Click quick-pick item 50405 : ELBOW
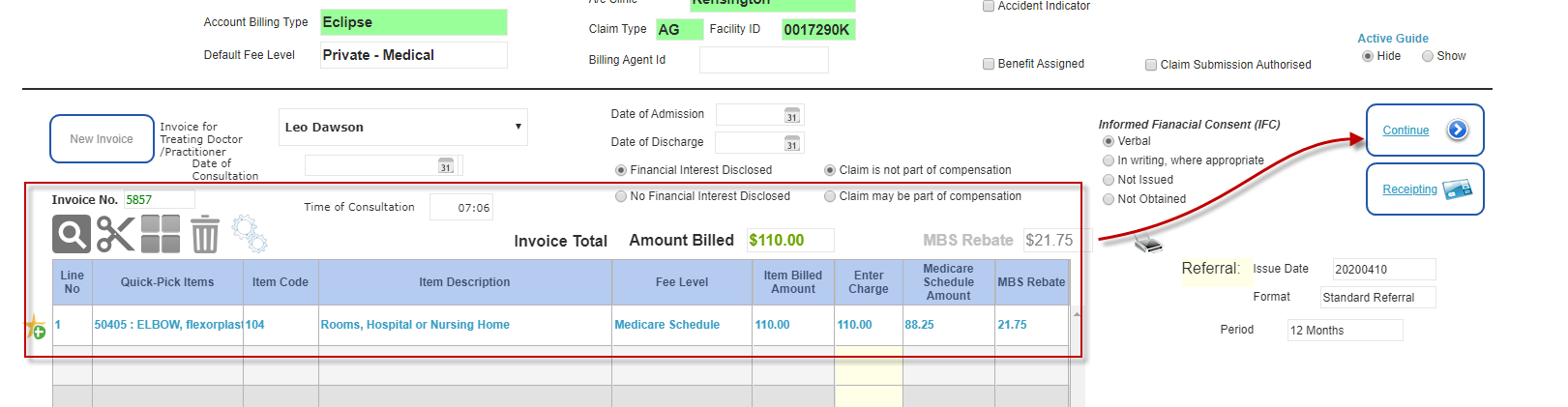This screenshot has height=407, width=1568. pyautogui.click(x=167, y=325)
